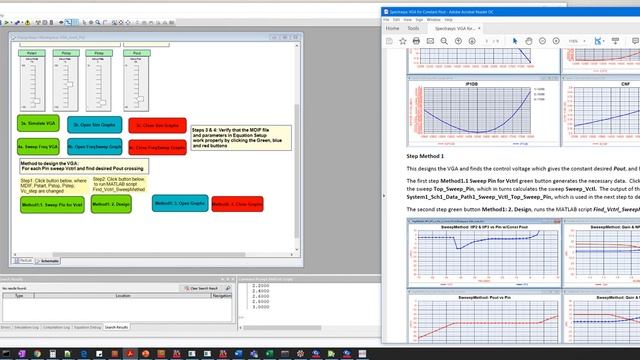The width and height of the screenshot is (640, 360).
Task: Click the blue 4b Open FreqSweep Graphs button
Action: click(95, 147)
